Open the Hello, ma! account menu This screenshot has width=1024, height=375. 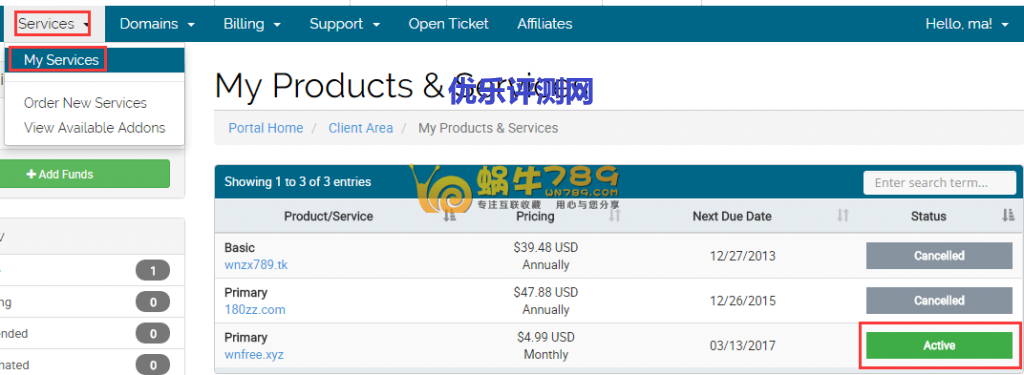point(967,24)
